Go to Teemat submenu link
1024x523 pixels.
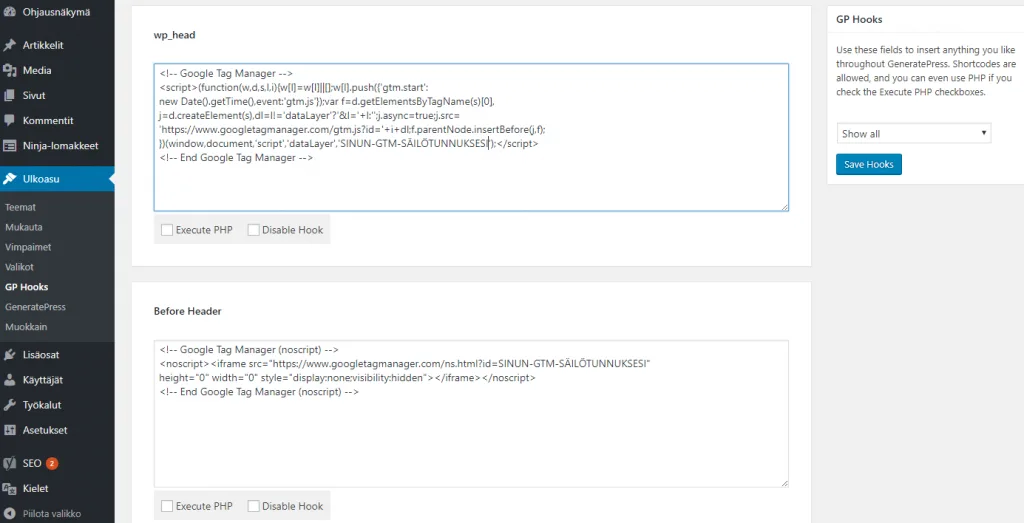[20, 207]
